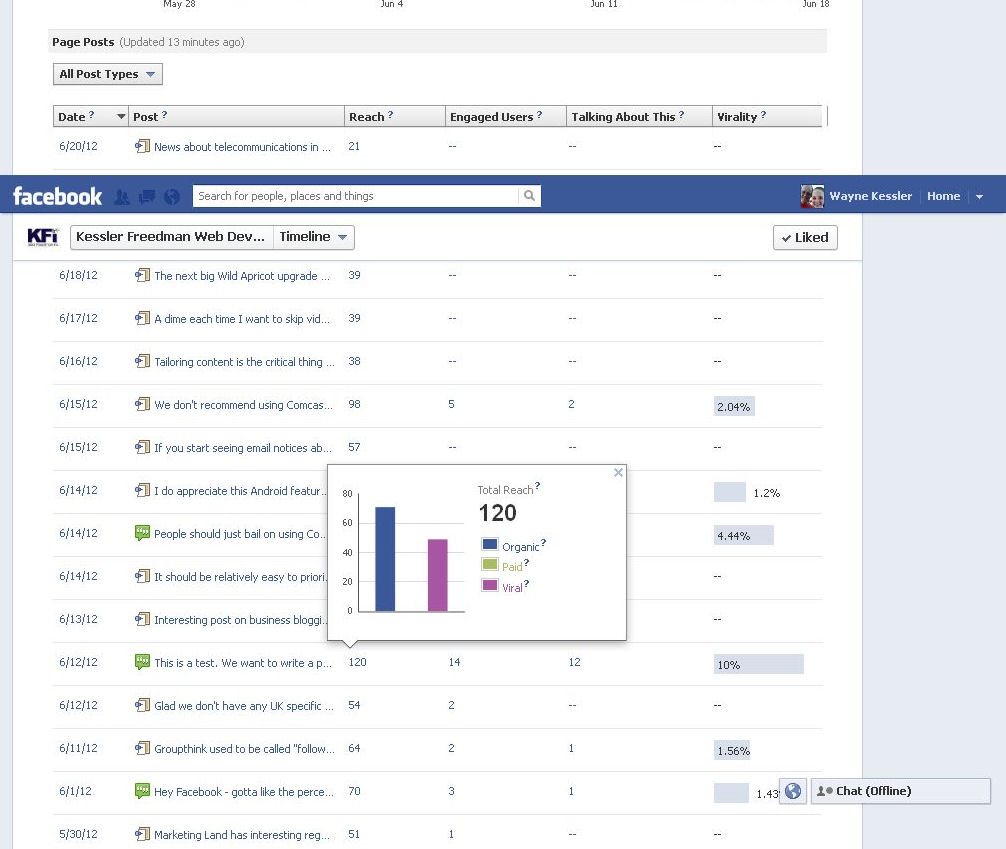Viewport: 1006px width, 849px height.
Task: Click post icon for 'Interesting post on business'
Action: tap(142, 619)
